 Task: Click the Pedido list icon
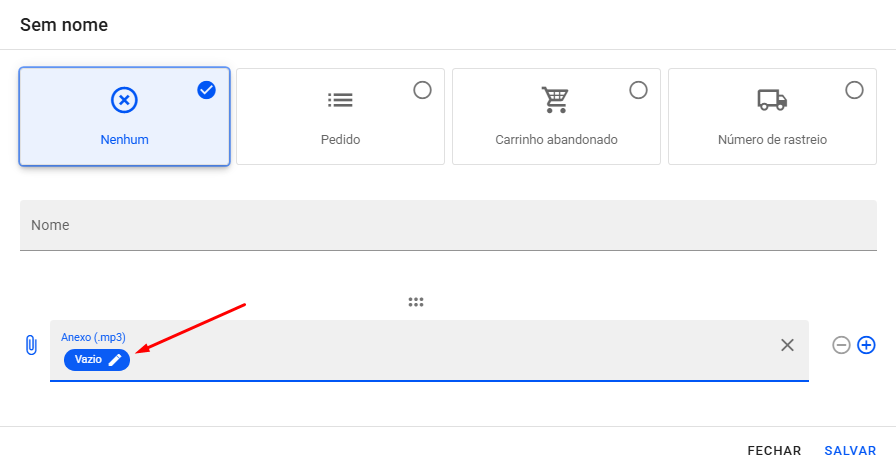340,100
